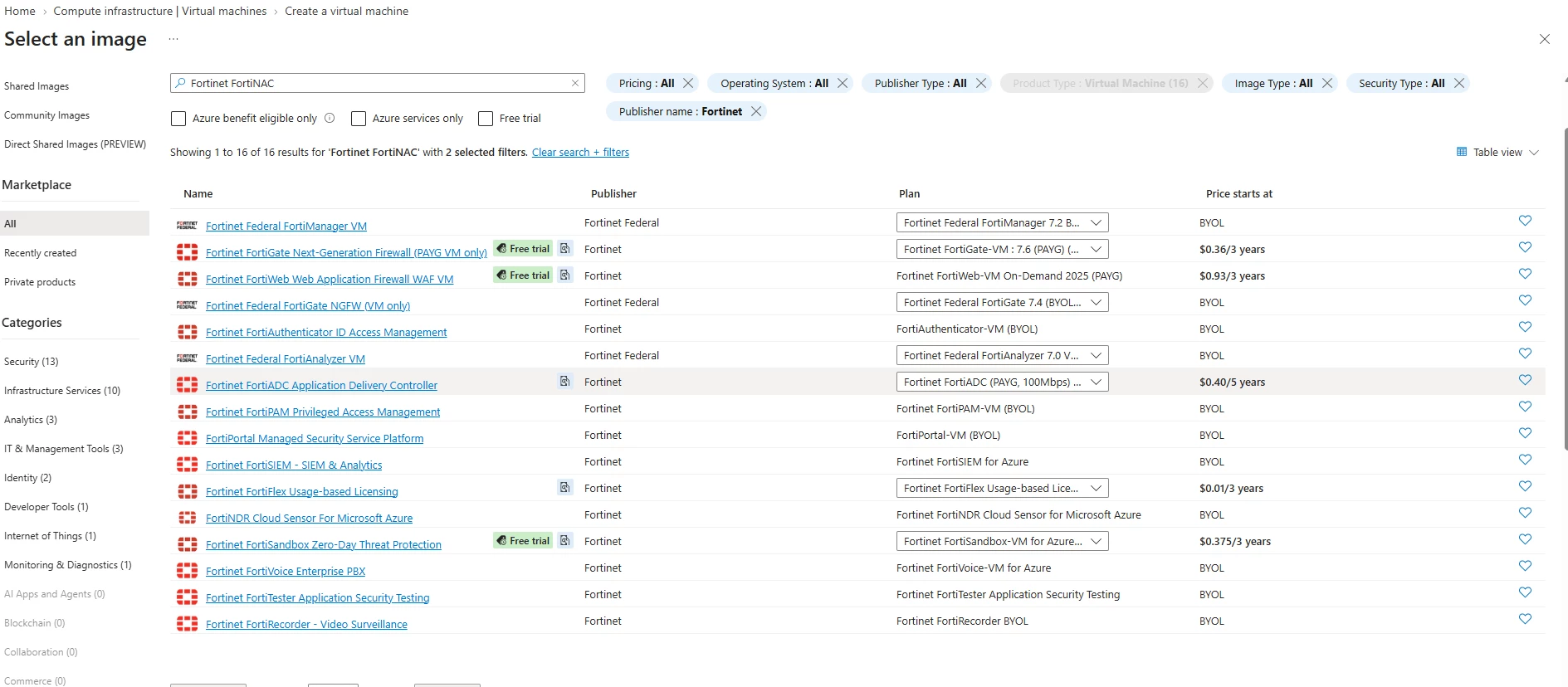Viewport: 1568px width, 687px height.
Task: Open Fortinet FortiVoice Enterprise PBX link
Action: 286,572
